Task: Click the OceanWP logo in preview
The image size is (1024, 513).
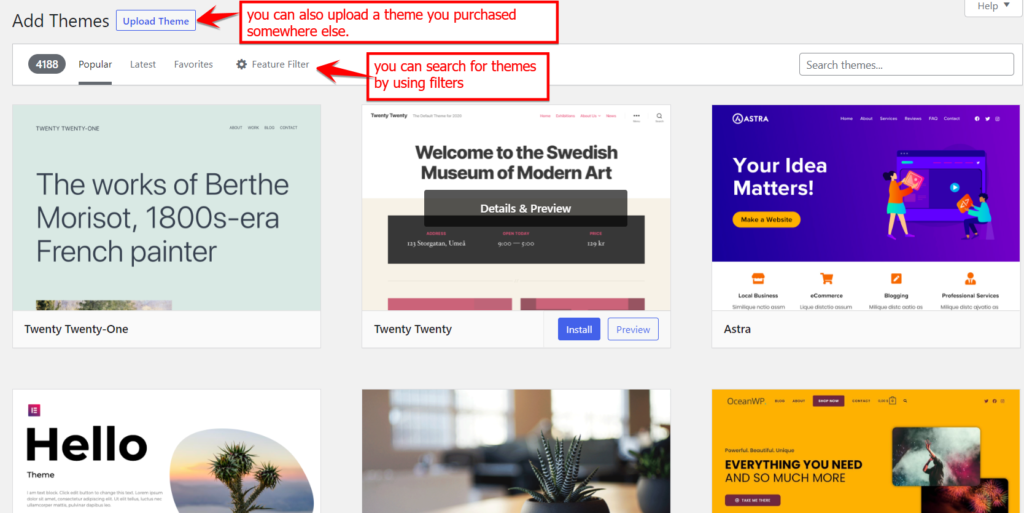Action: point(746,401)
